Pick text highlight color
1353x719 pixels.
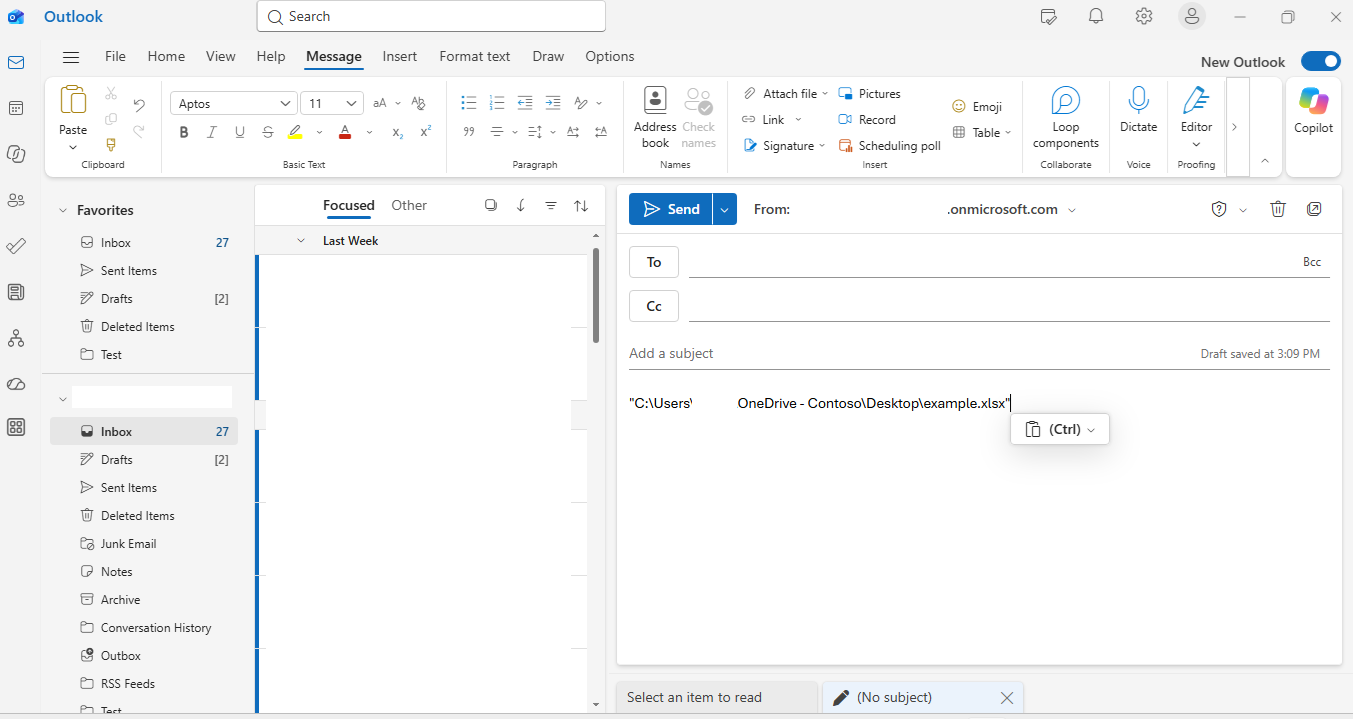(295, 132)
